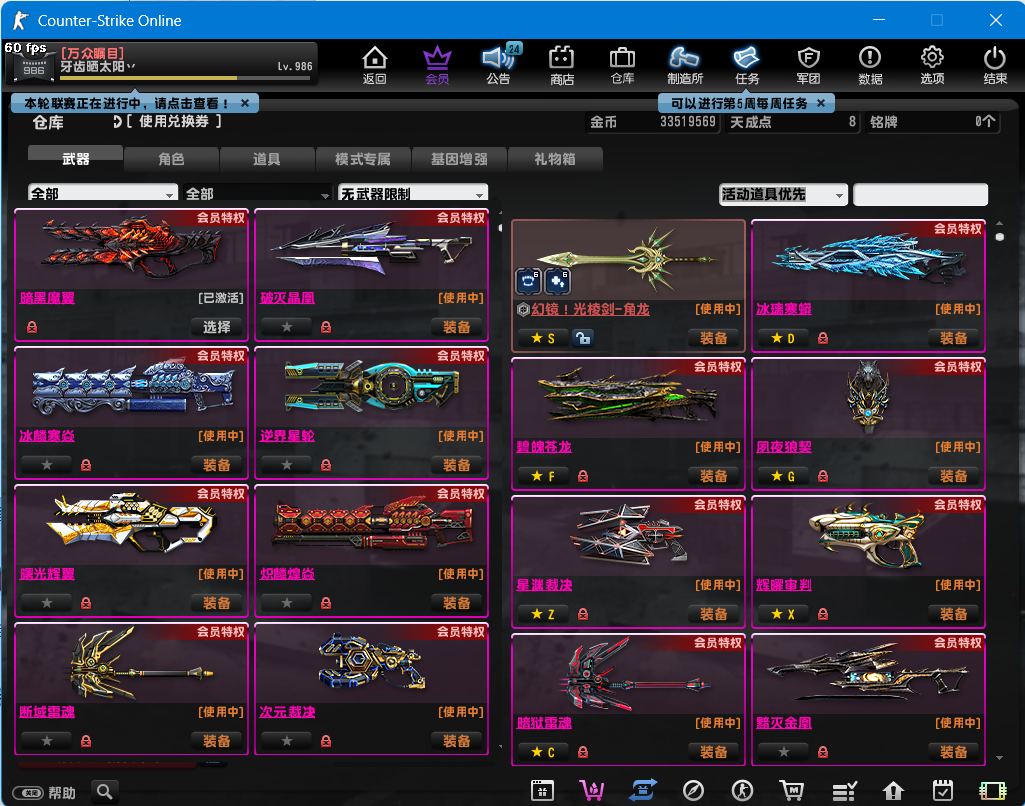Viewport: 1025px width, 806px height.
Task: Switch to the 礼物箱 tab
Action: 555,159
